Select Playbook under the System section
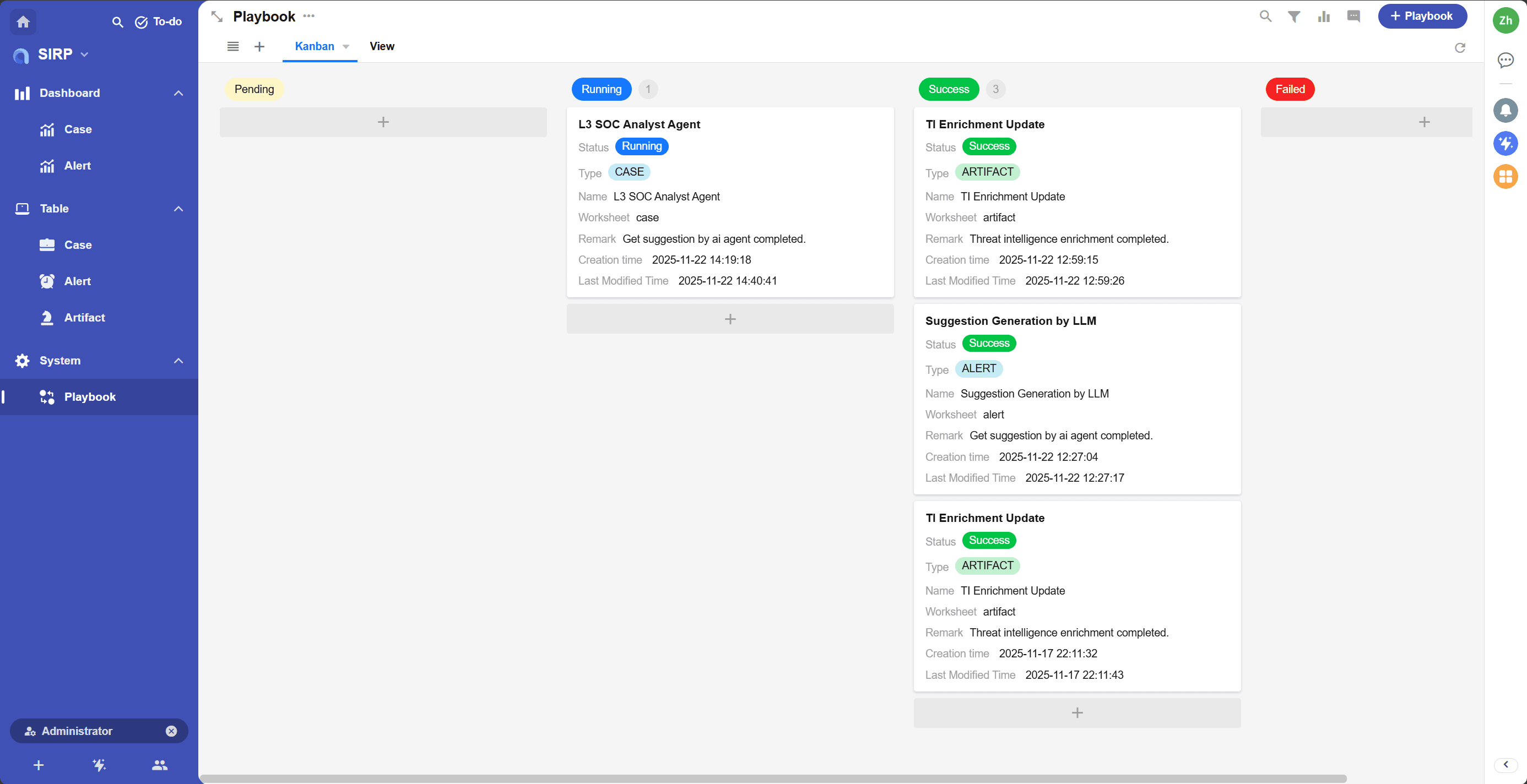Image resolution: width=1527 pixels, height=784 pixels. coord(89,396)
